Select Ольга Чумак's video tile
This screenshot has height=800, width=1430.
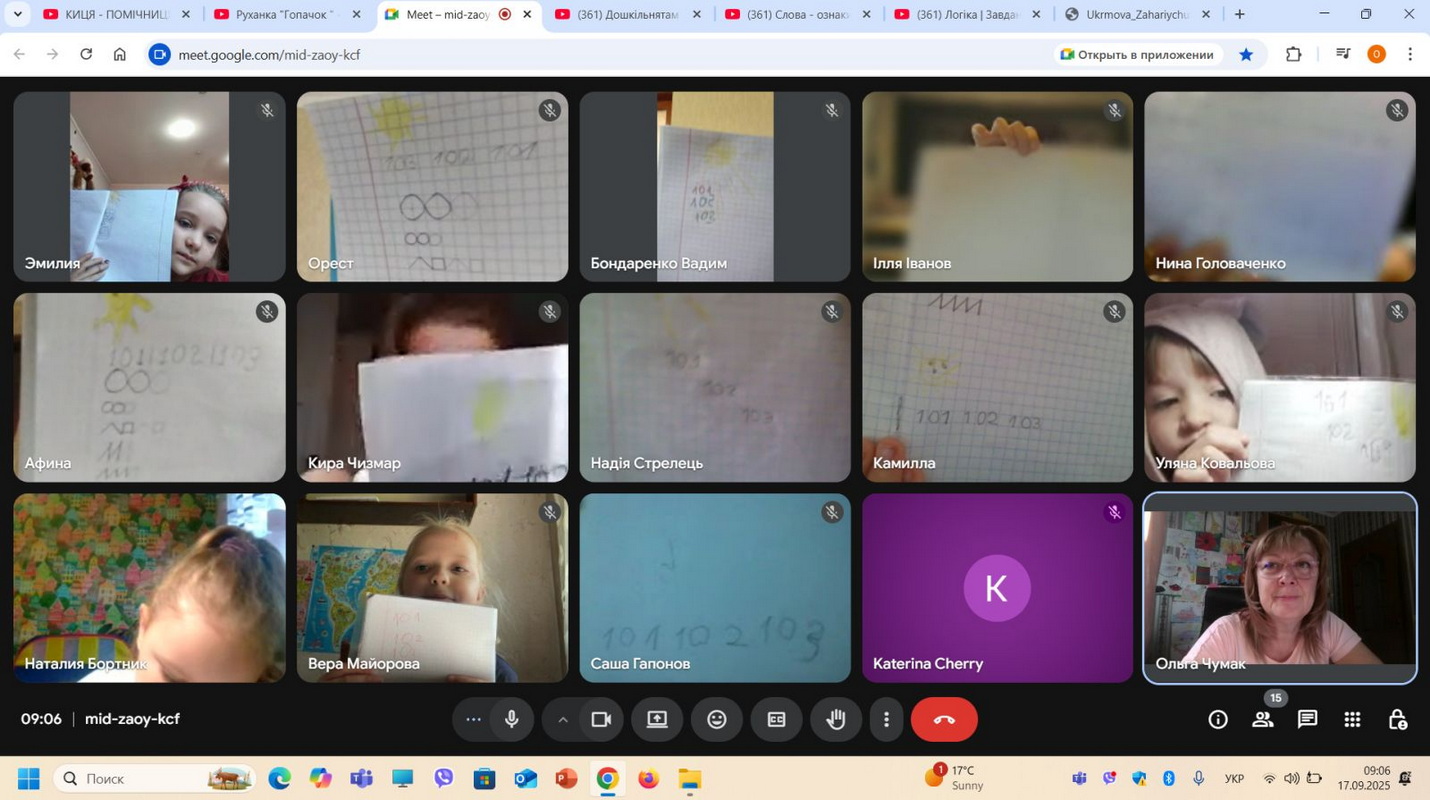coord(1279,588)
